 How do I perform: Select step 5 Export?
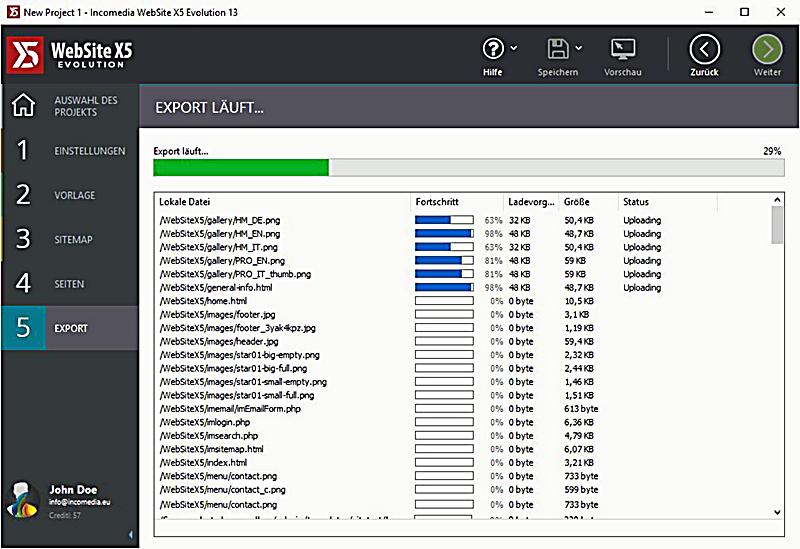70,328
